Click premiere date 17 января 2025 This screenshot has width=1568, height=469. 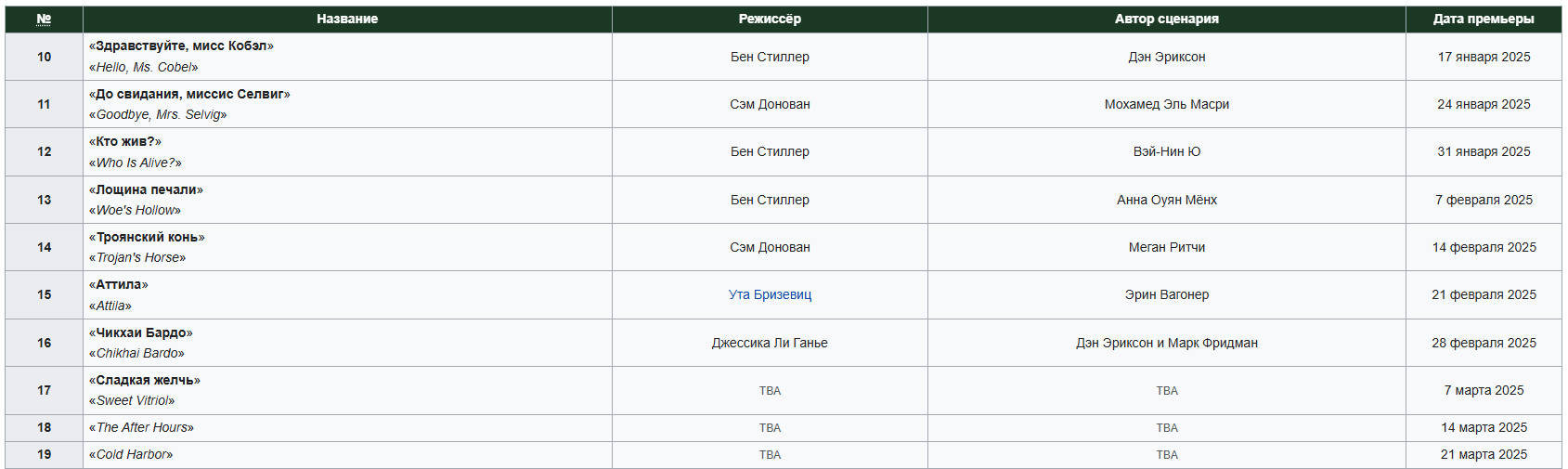1484,57
